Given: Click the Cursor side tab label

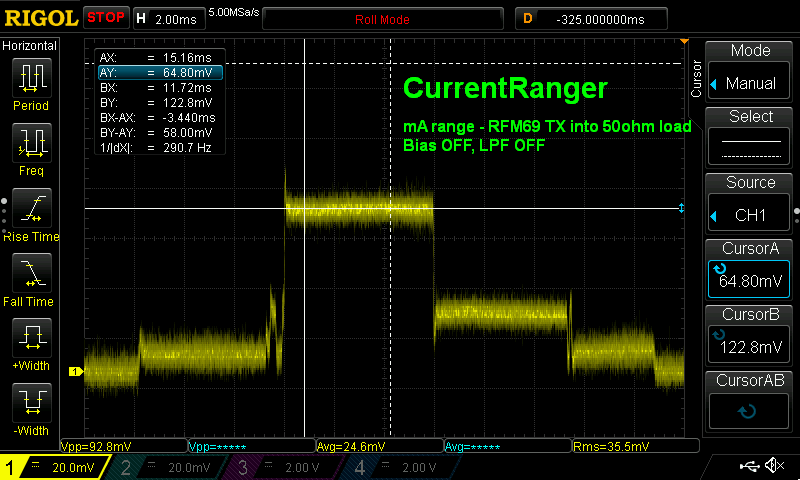Looking at the screenshot, I should (x=696, y=79).
